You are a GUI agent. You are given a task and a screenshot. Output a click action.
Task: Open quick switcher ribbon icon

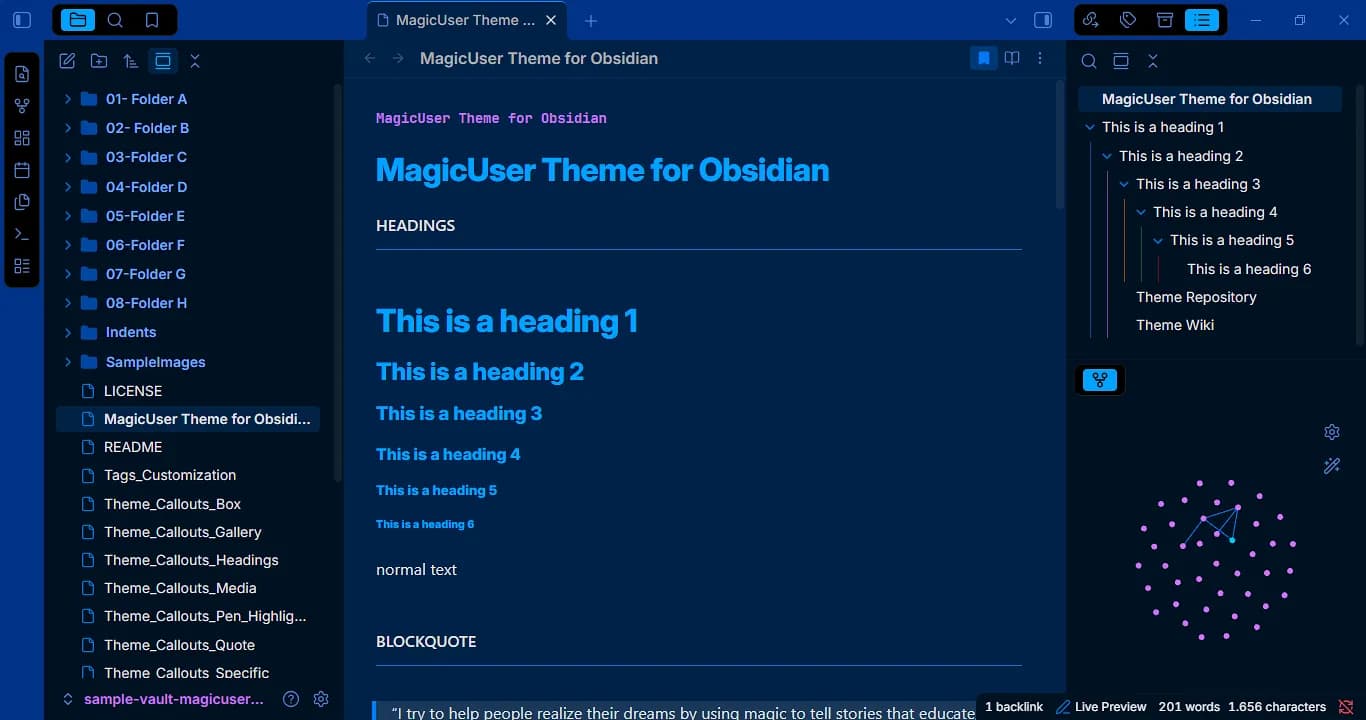click(x=22, y=74)
